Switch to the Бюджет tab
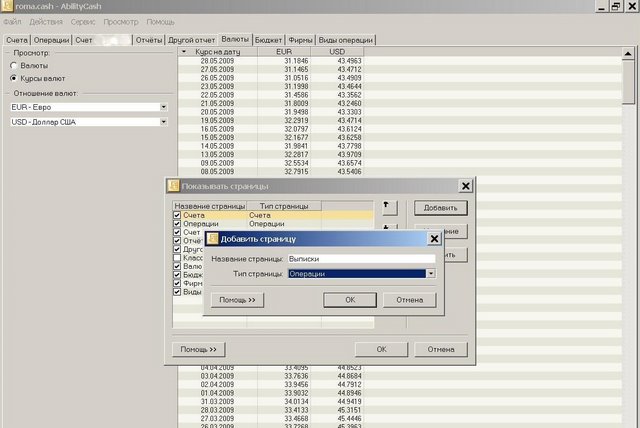Viewport: 640px width, 428px height. pyautogui.click(x=268, y=40)
